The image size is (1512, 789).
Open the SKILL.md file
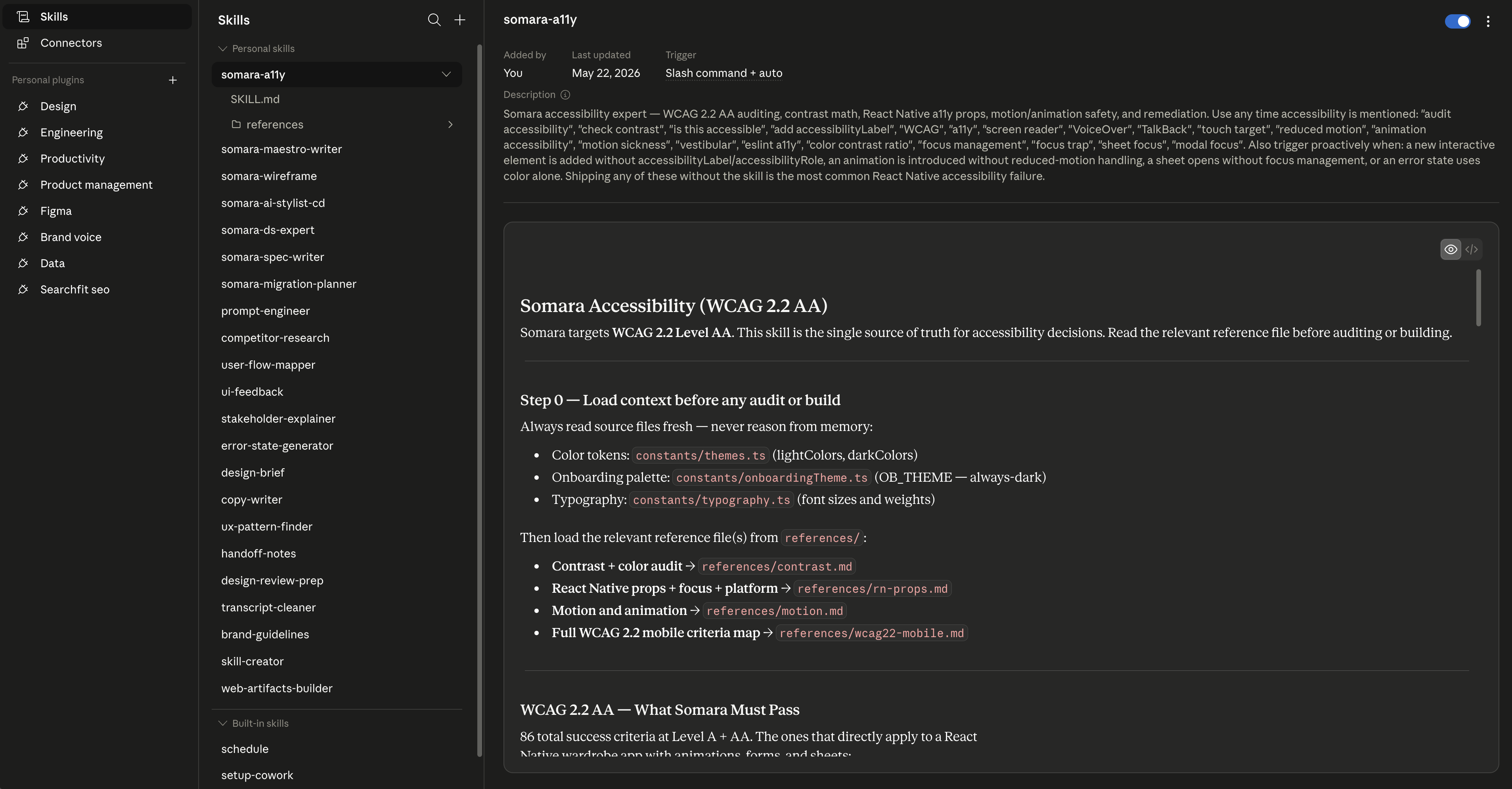click(337, 99)
